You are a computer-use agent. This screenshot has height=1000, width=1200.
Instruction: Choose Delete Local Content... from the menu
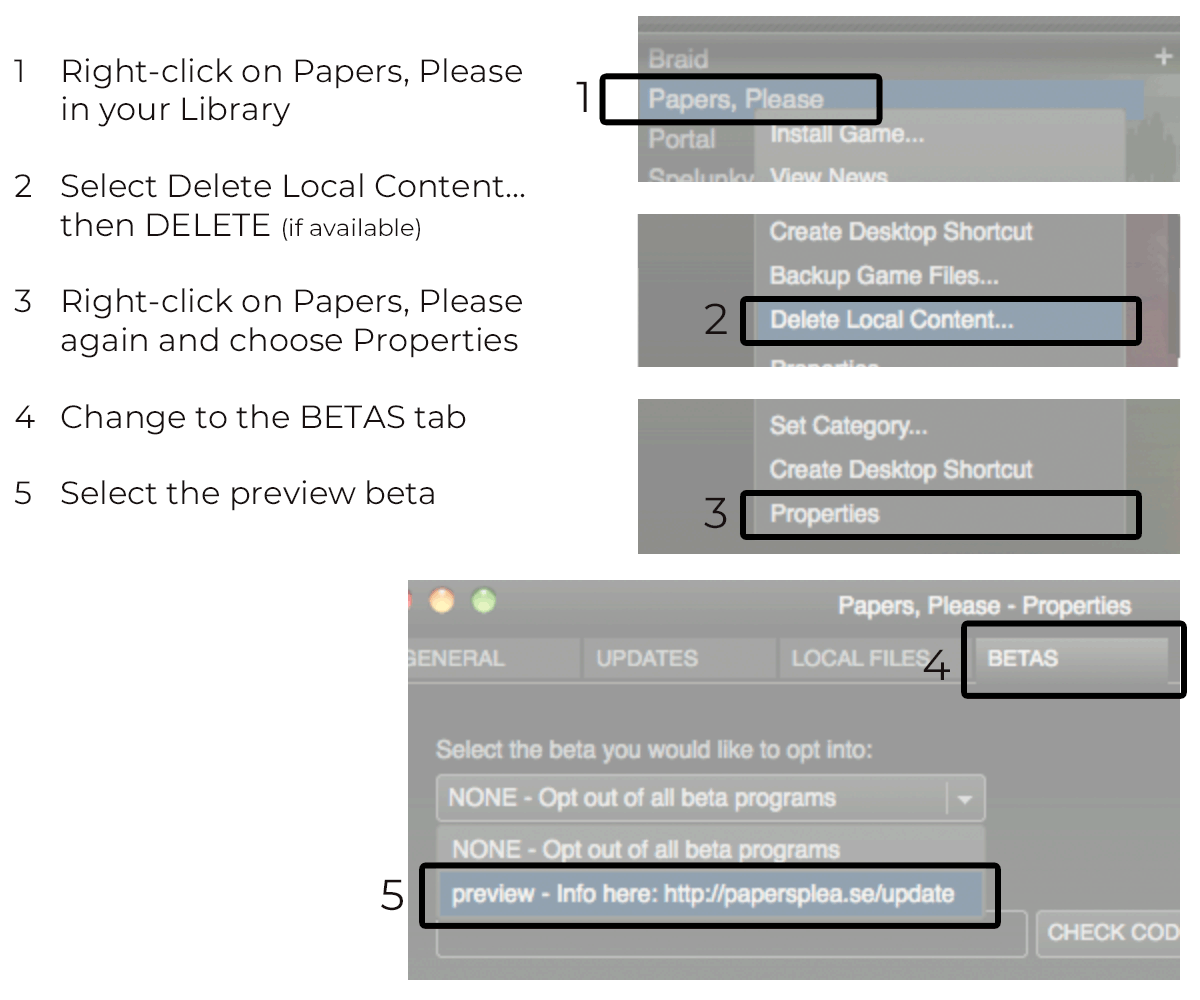(890, 320)
